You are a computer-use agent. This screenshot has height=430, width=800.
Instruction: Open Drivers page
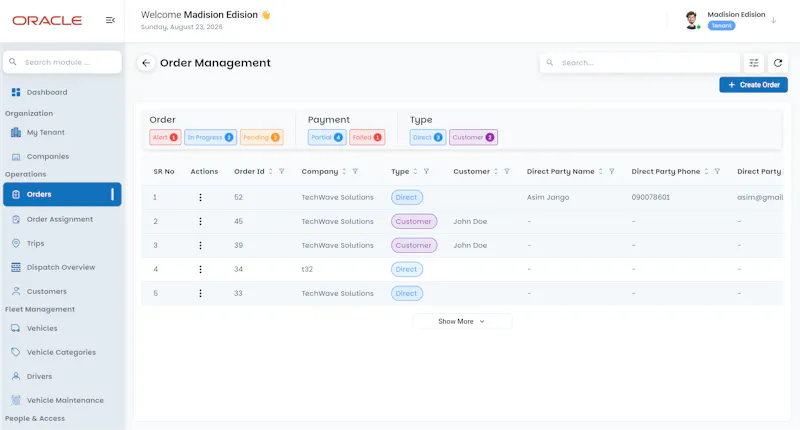[39, 376]
